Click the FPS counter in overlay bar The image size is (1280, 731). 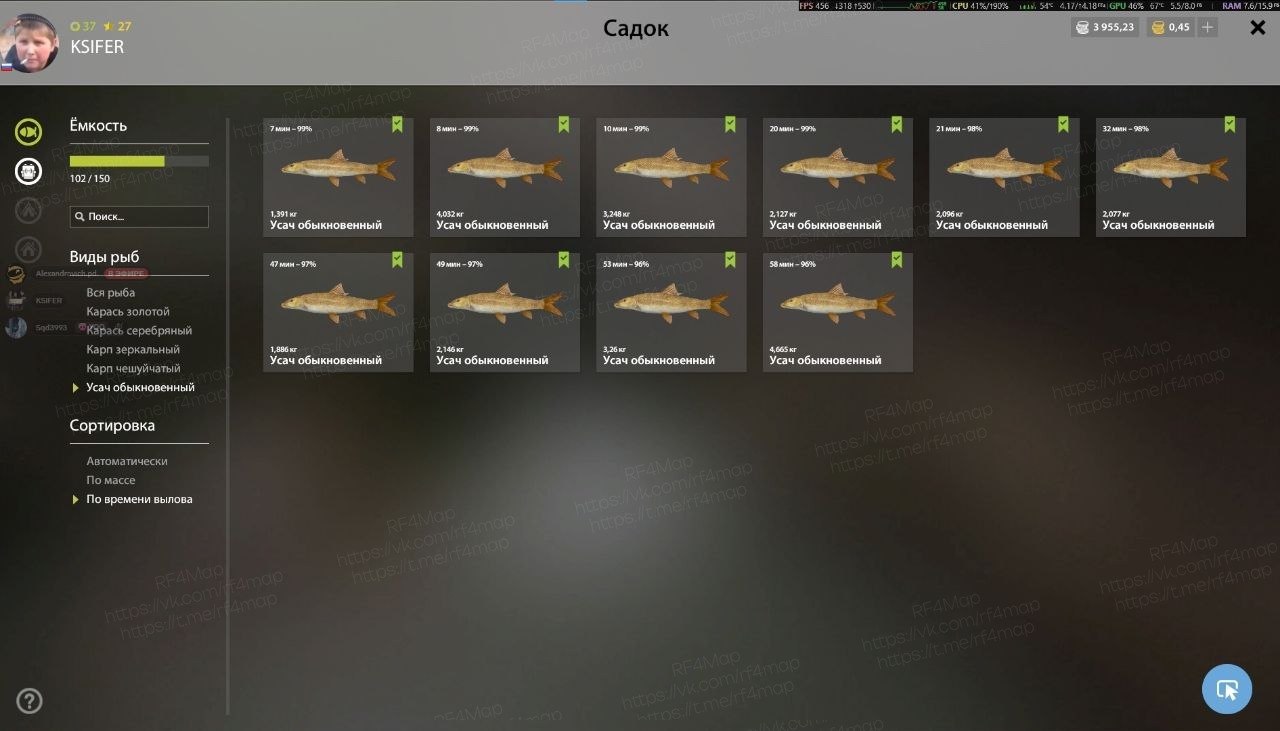[815, 6]
